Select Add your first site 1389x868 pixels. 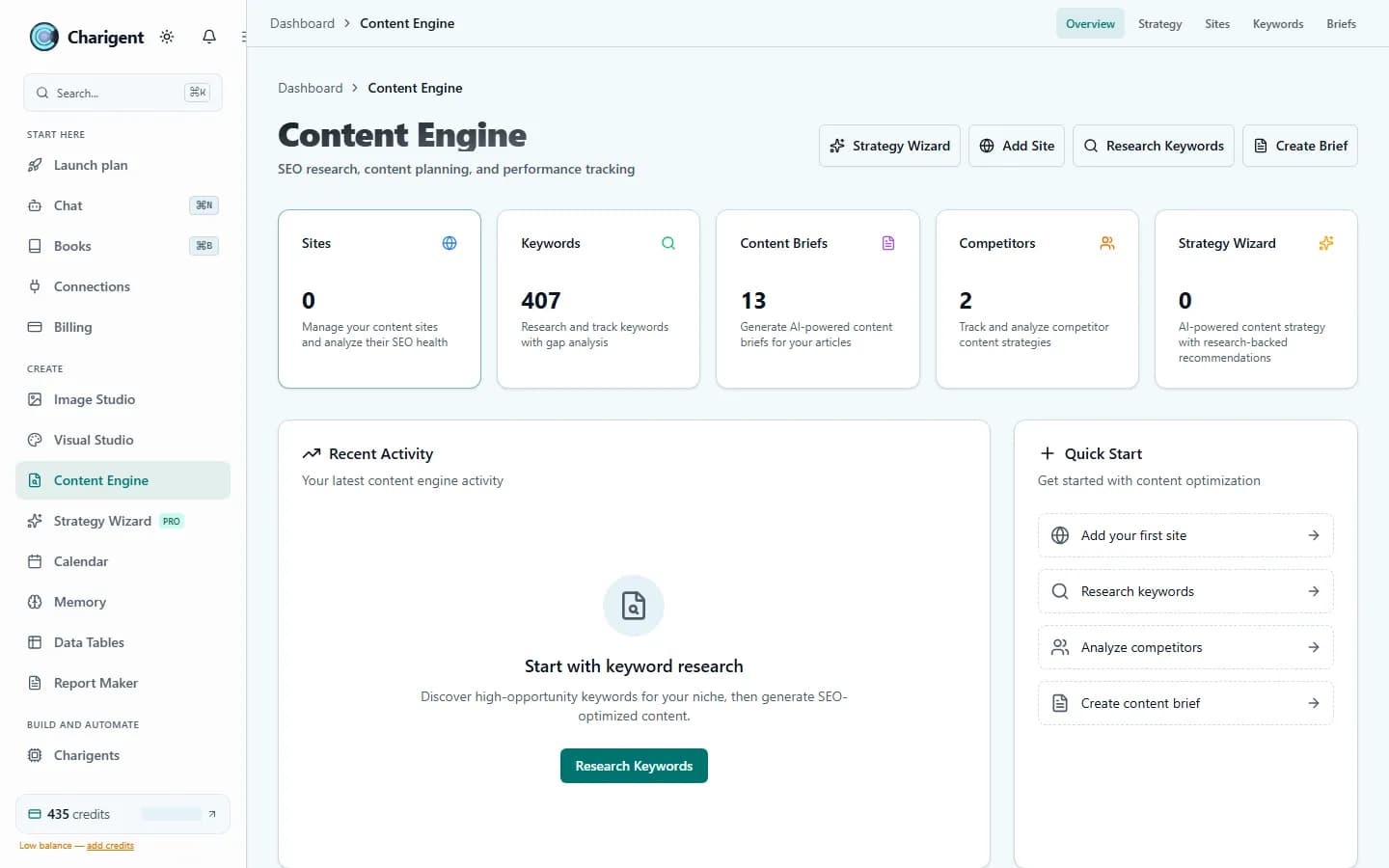1185,535
